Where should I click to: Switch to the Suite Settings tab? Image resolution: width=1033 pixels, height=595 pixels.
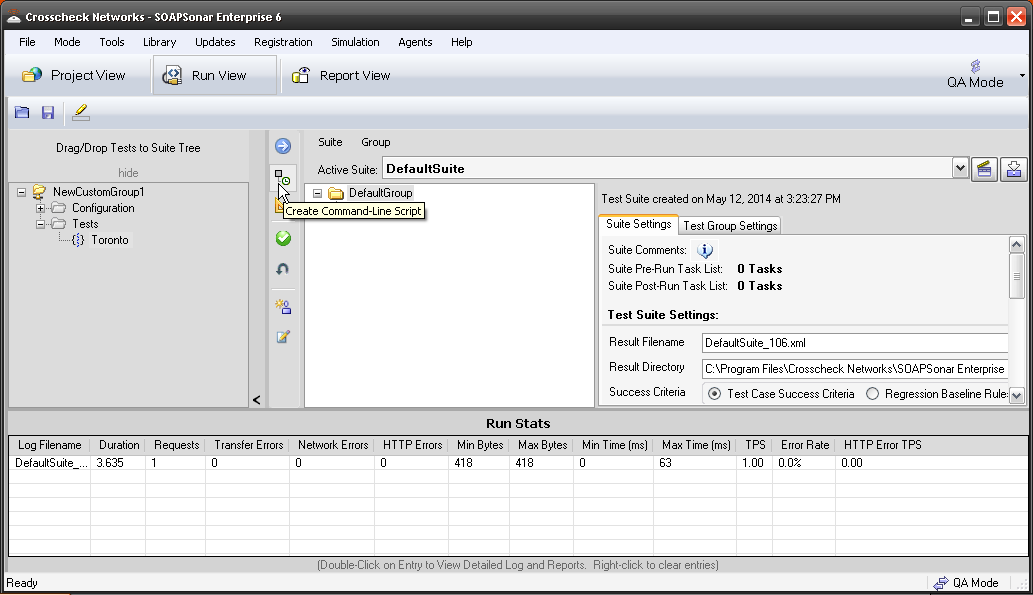tap(638, 224)
